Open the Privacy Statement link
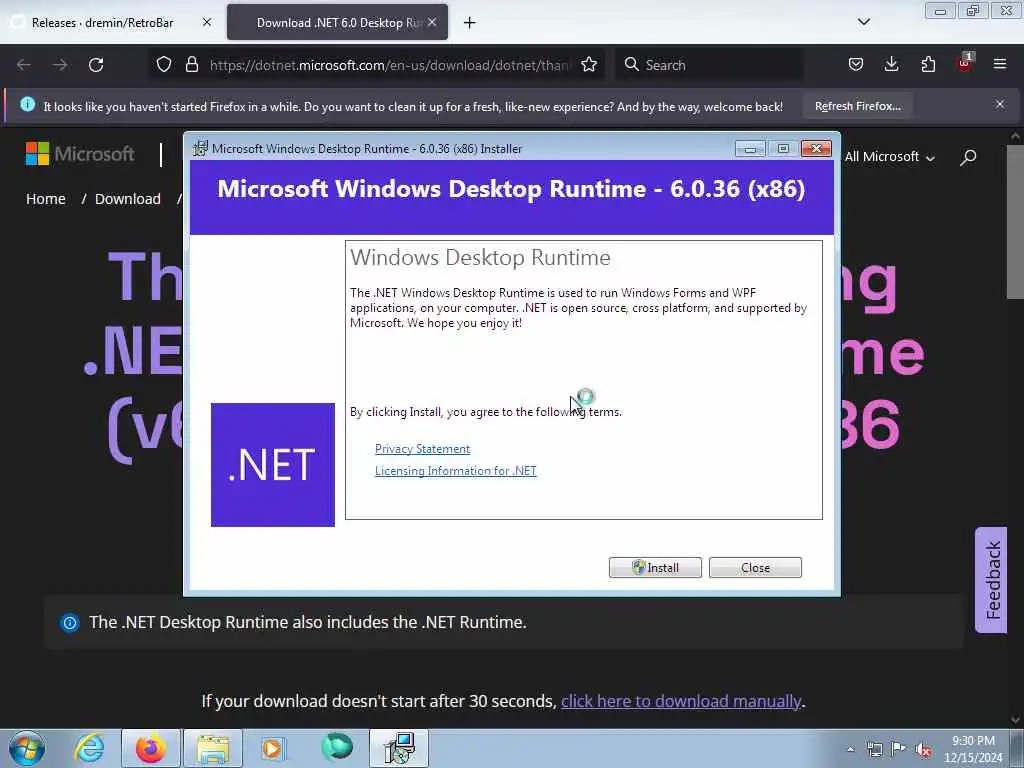Image resolution: width=1024 pixels, height=768 pixels. tap(423, 449)
